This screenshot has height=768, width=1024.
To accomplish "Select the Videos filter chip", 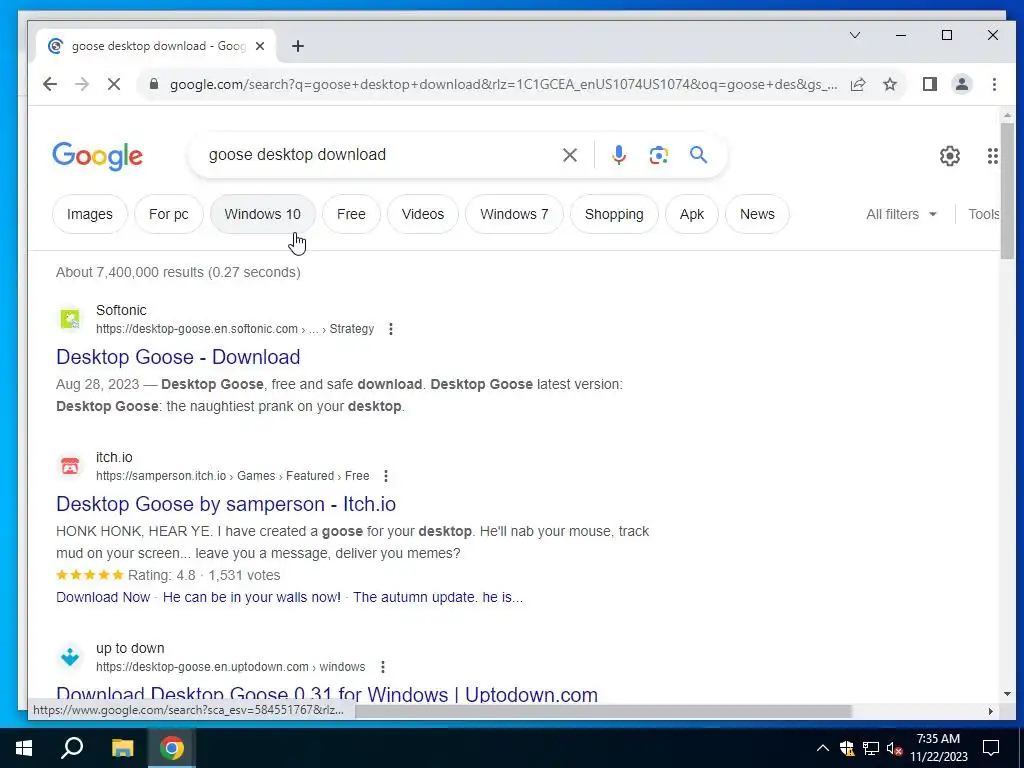I will (x=423, y=214).
